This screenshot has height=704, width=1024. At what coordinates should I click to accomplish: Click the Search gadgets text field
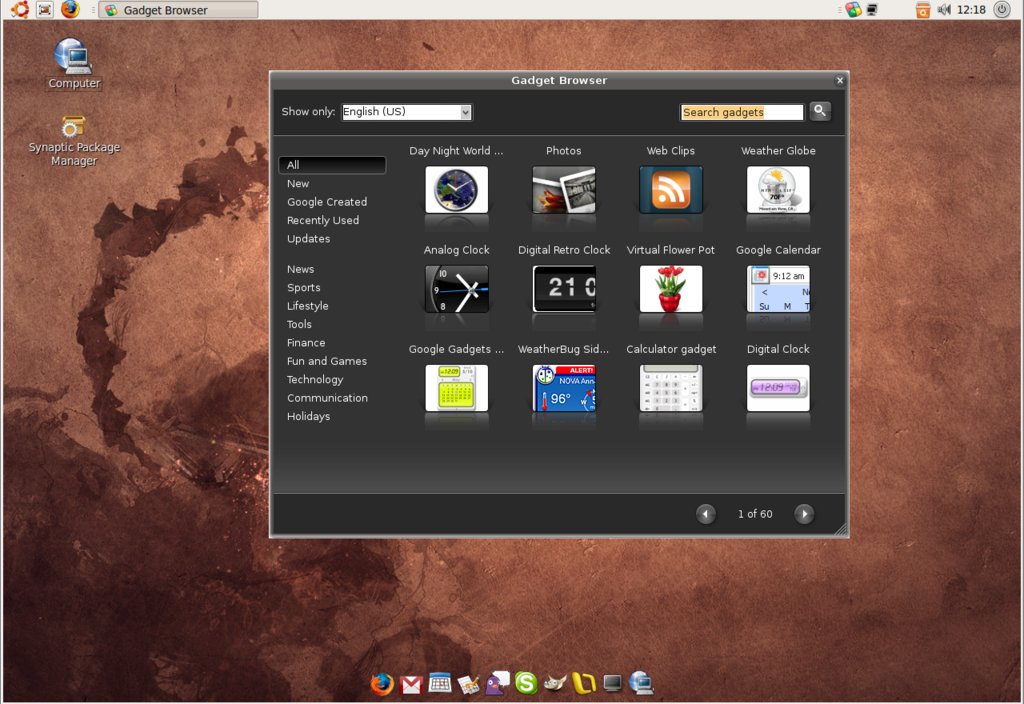click(741, 112)
